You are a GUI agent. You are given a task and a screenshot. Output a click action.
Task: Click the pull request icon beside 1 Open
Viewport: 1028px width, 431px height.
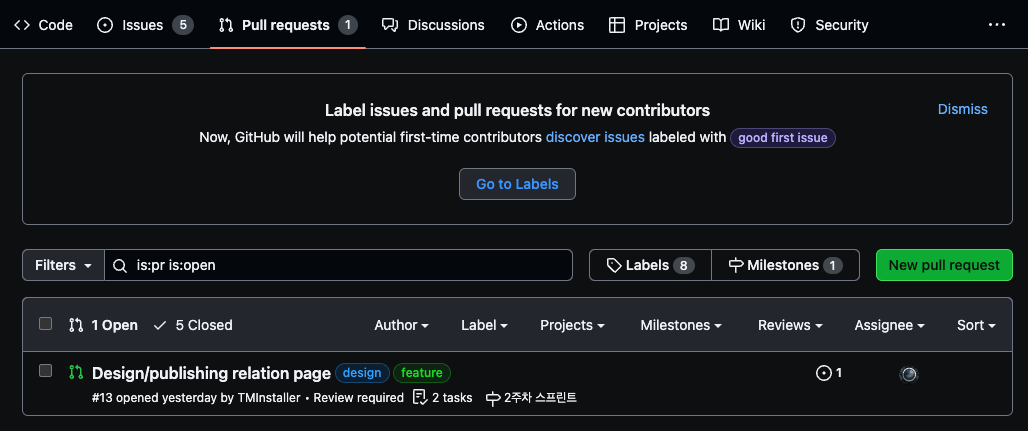pos(76,325)
